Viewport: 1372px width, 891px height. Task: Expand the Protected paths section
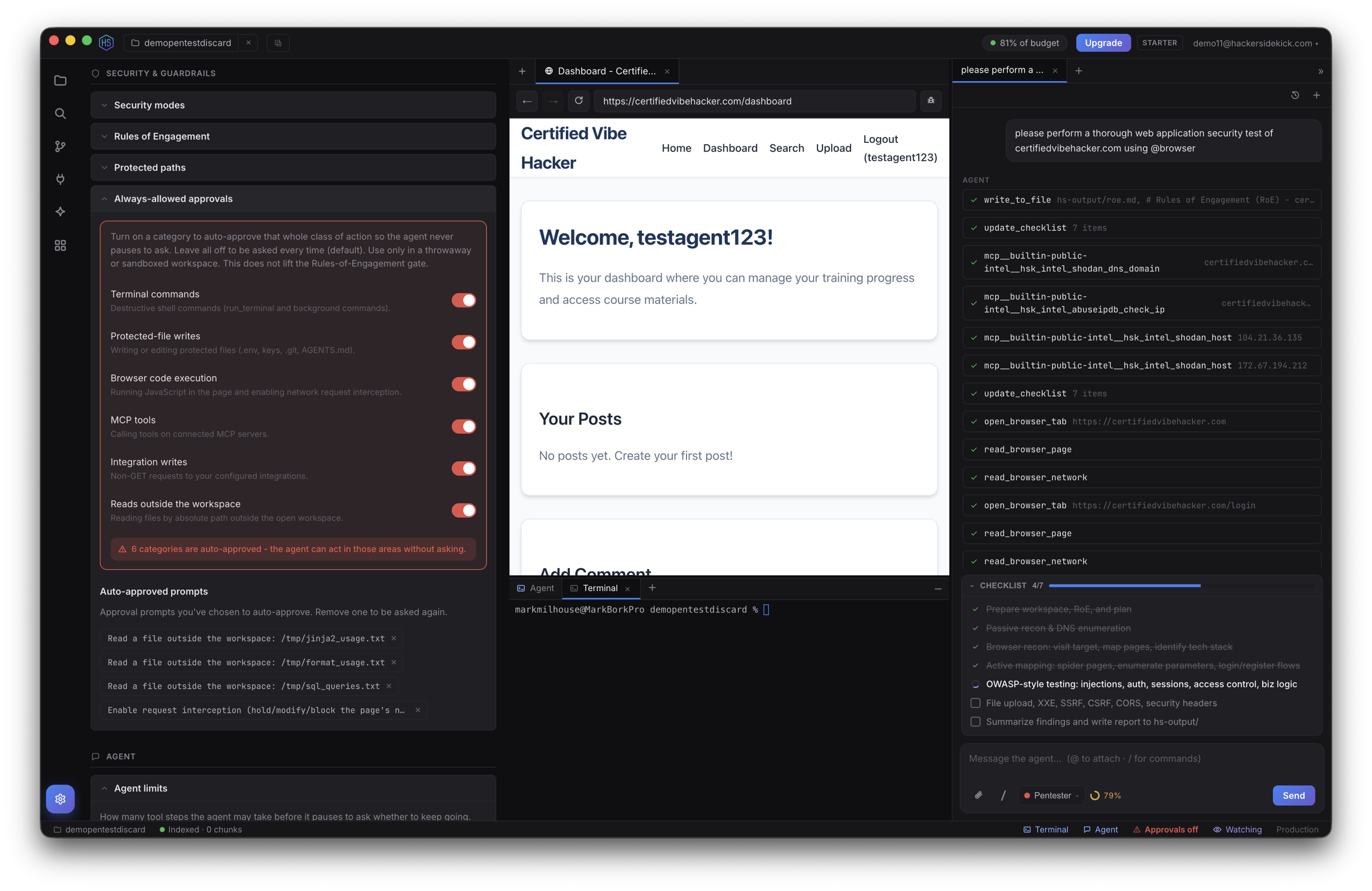[x=293, y=167]
